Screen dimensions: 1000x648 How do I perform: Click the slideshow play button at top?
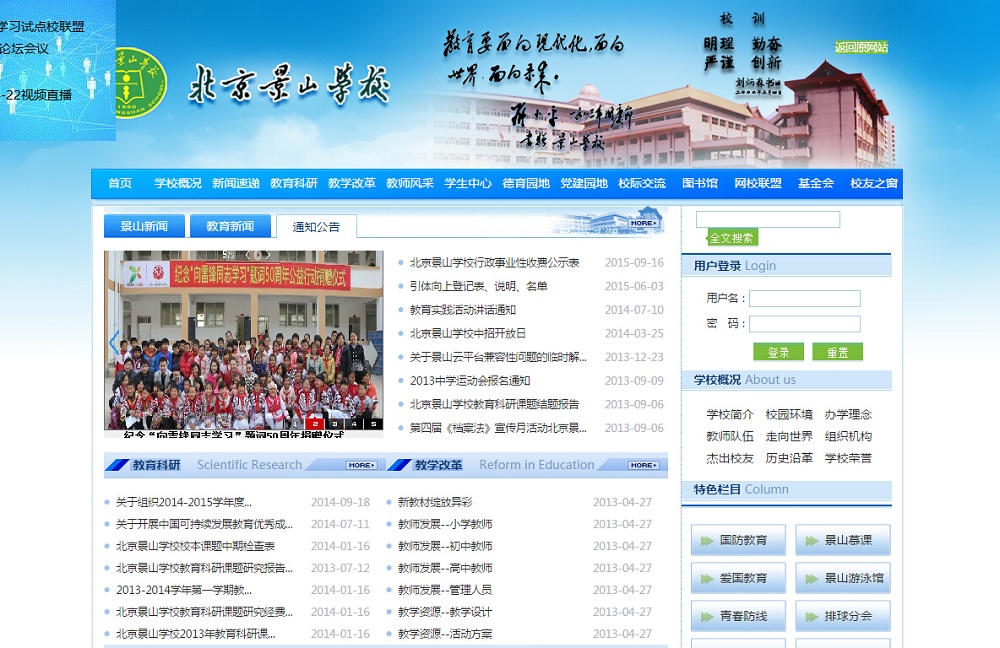[x=258, y=255]
